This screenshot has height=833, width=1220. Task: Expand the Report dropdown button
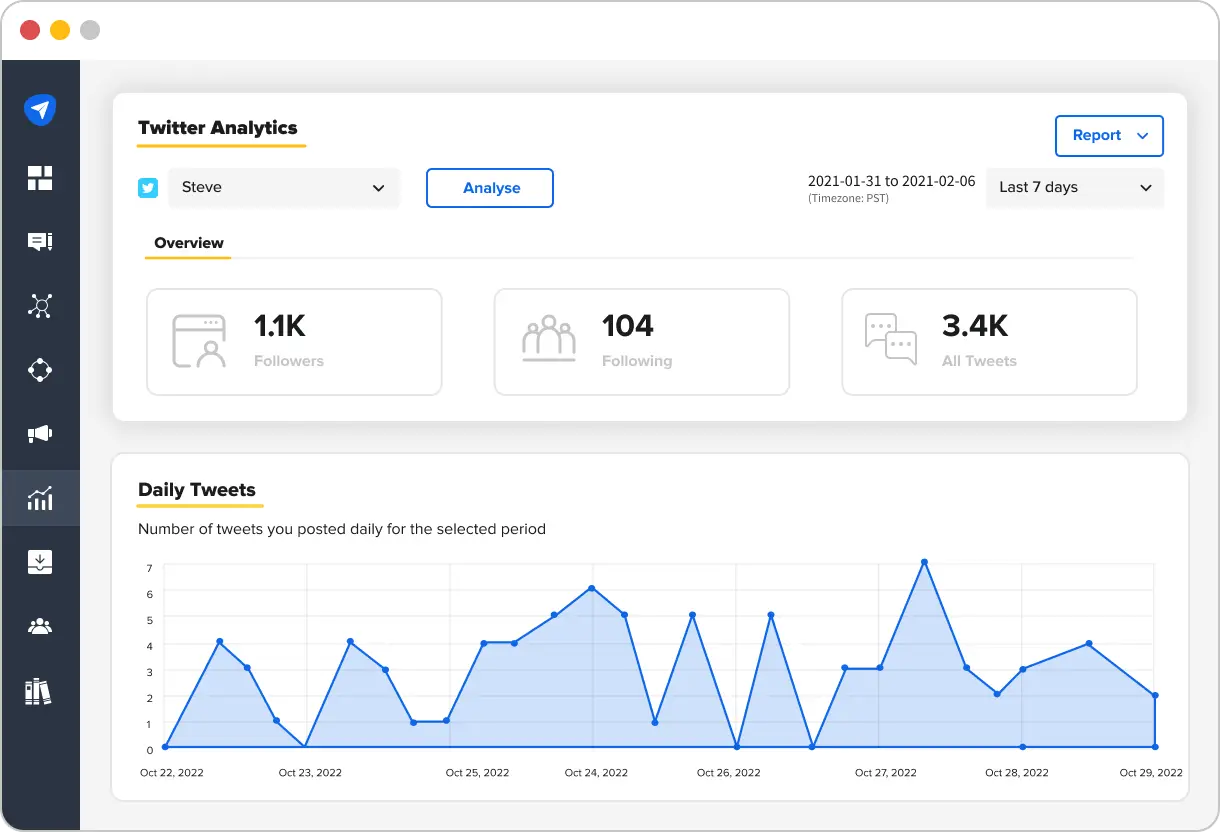(x=1109, y=136)
